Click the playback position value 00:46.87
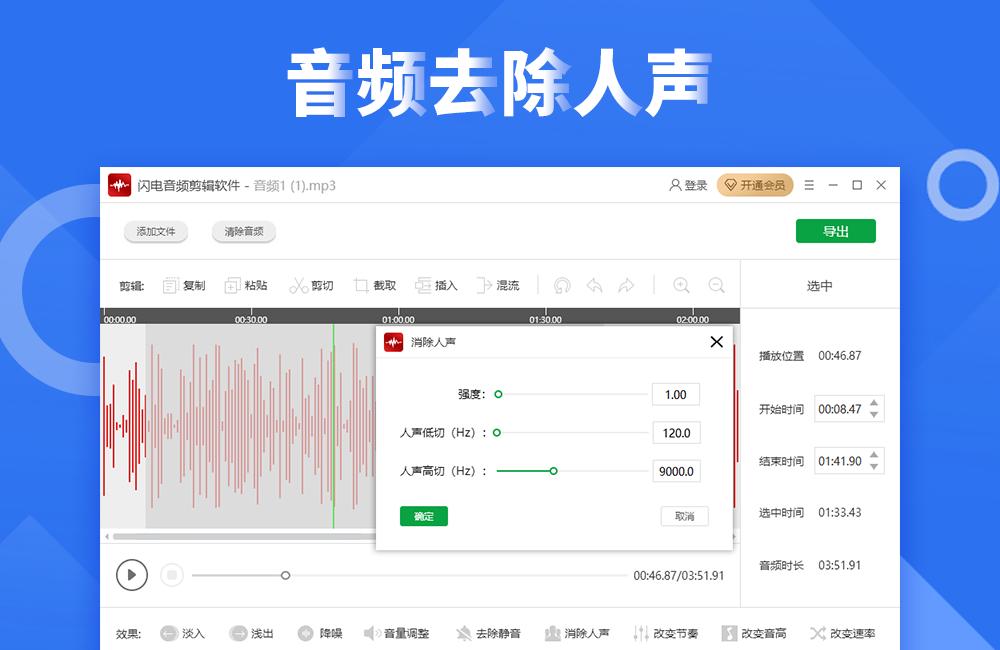Image resolution: width=1000 pixels, height=650 pixels. pyautogui.click(x=840, y=355)
